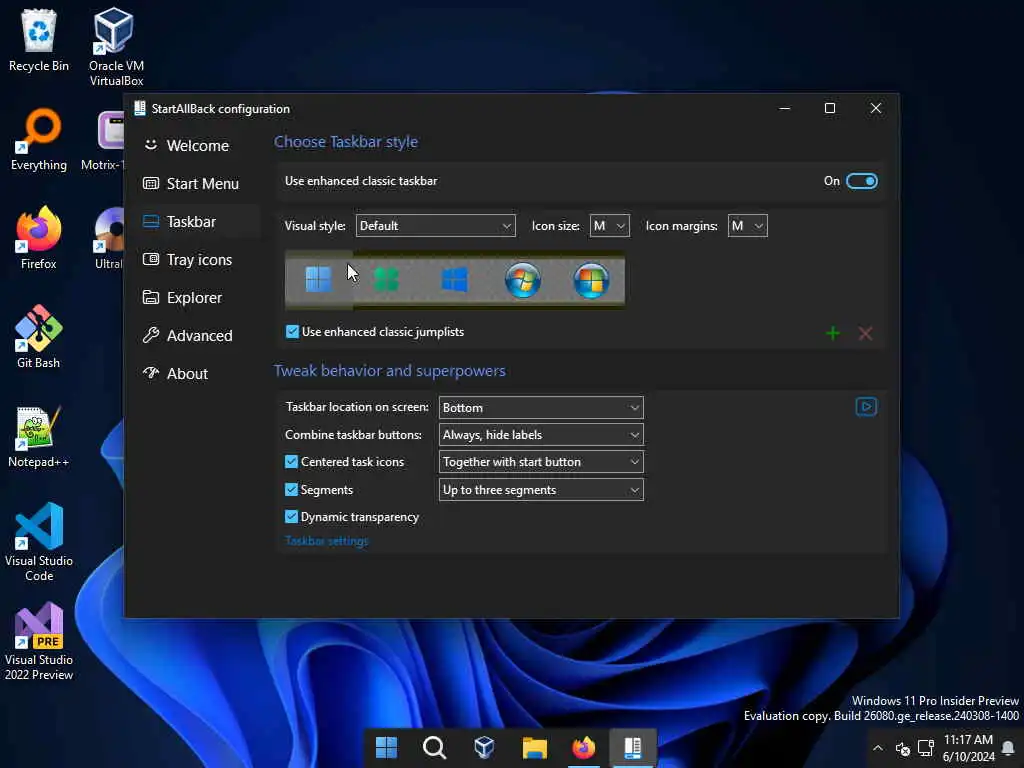
Task: Open Firefox from the taskbar
Action: [x=583, y=748]
